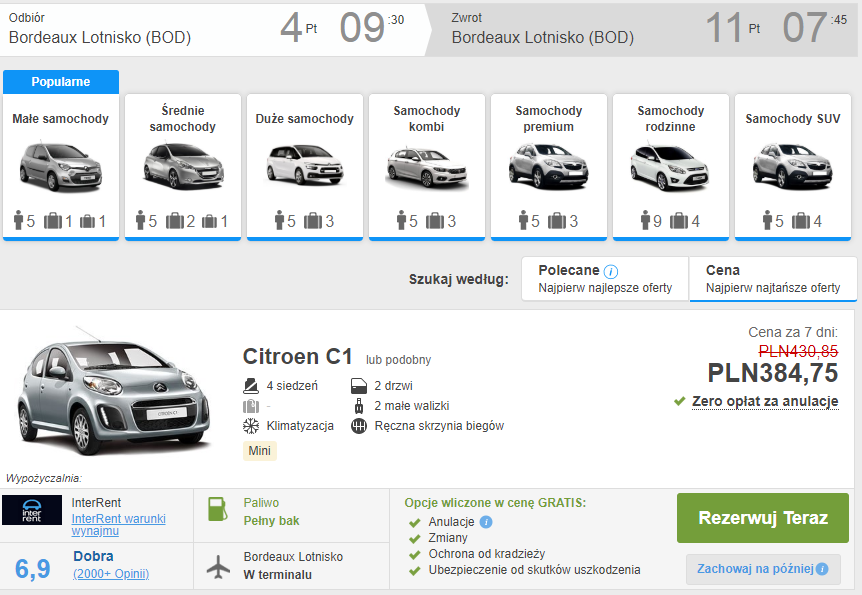Click the crossed-out PLN430,85 price
This screenshot has width=862, height=595.
point(798,351)
